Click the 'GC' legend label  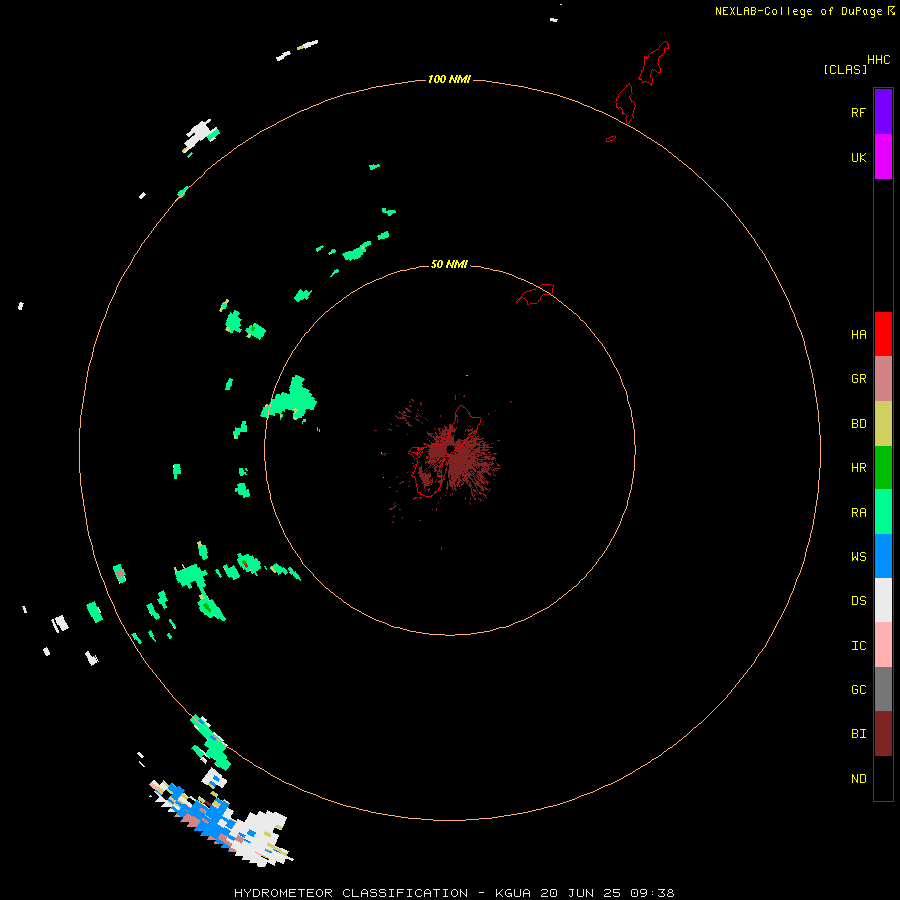pyautogui.click(x=858, y=690)
